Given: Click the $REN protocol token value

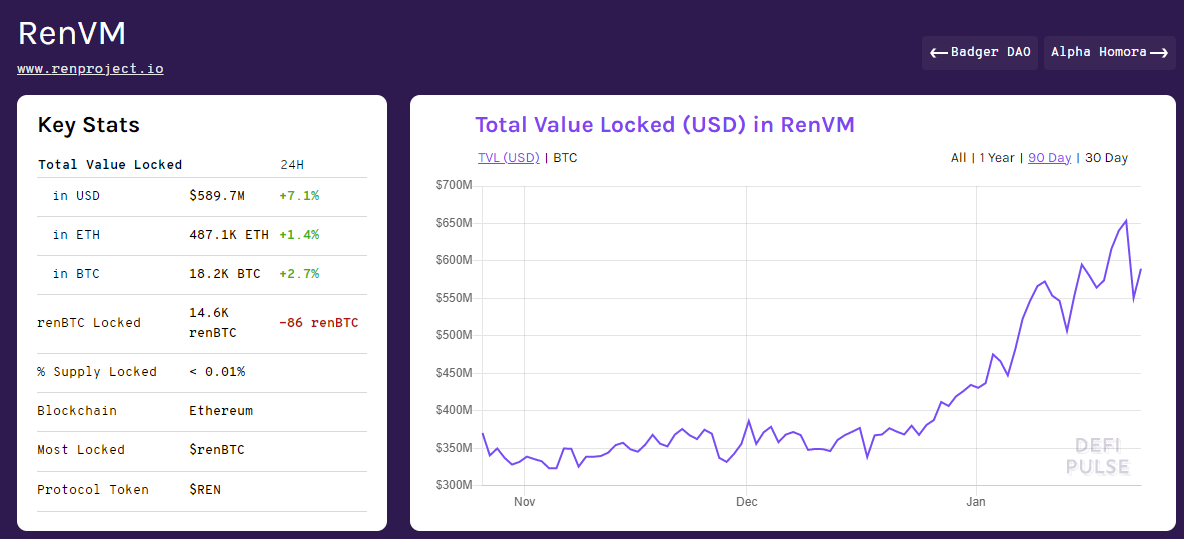Looking at the screenshot, I should pyautogui.click(x=205, y=490).
